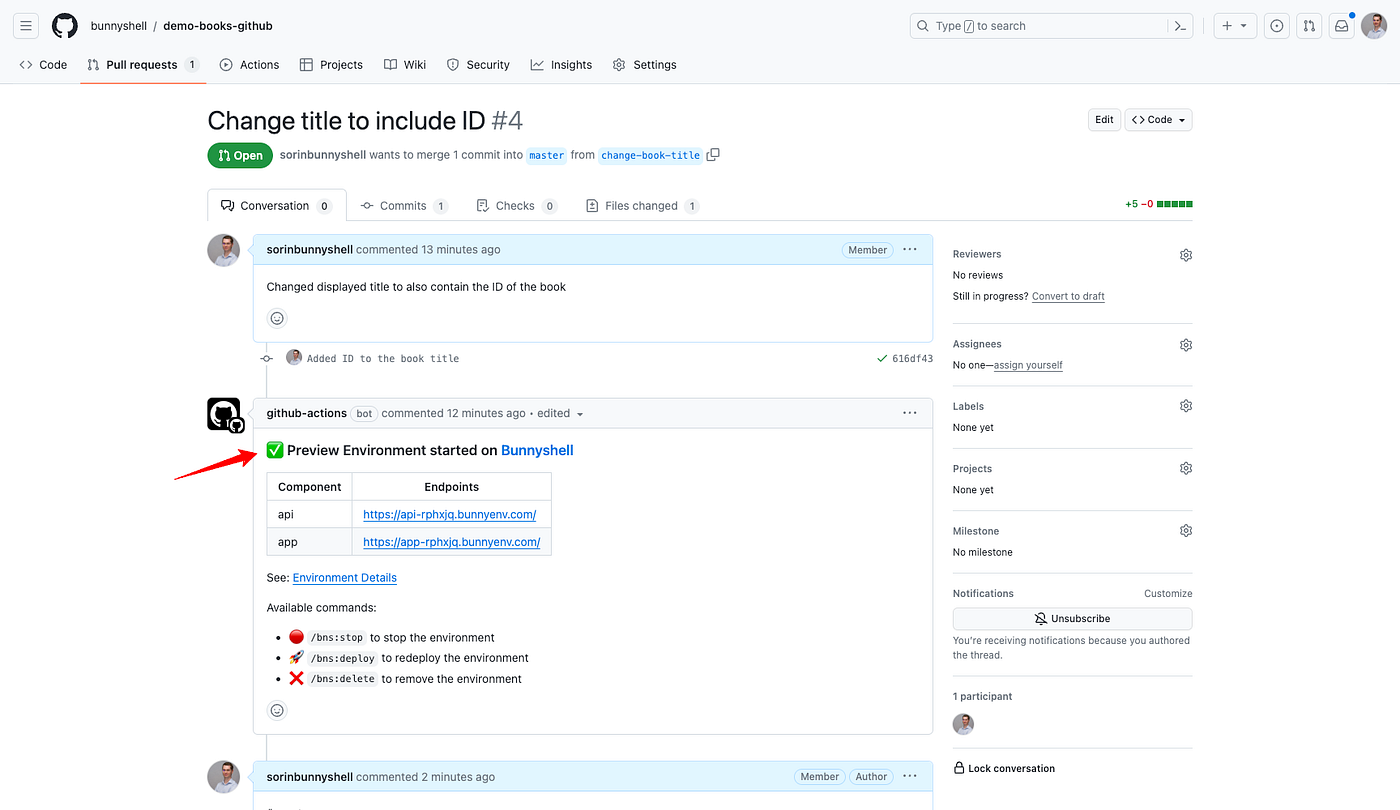Open the app-rphxjq.bunnyenv.com endpoint link

(x=452, y=542)
